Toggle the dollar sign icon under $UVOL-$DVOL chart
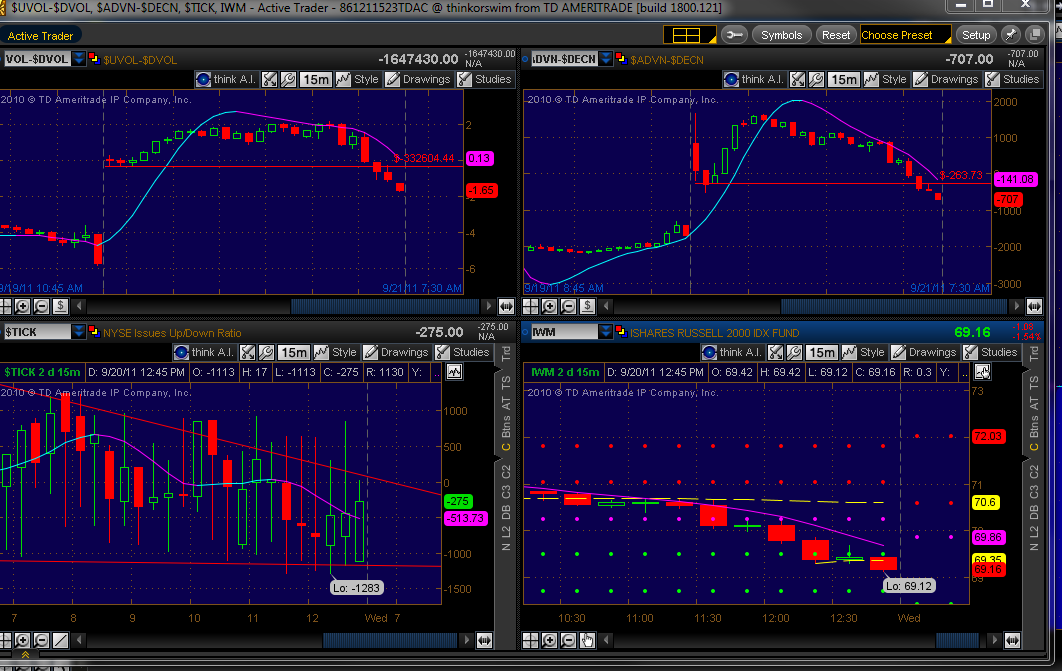Screen dimensions: 1062x671 pos(60,306)
